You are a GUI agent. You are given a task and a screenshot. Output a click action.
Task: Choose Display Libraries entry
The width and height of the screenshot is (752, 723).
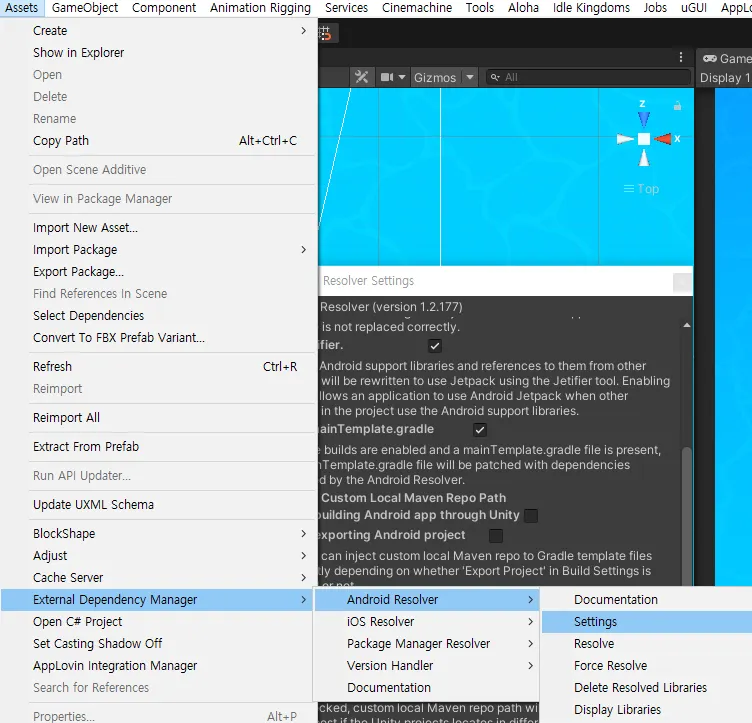tap(647, 710)
